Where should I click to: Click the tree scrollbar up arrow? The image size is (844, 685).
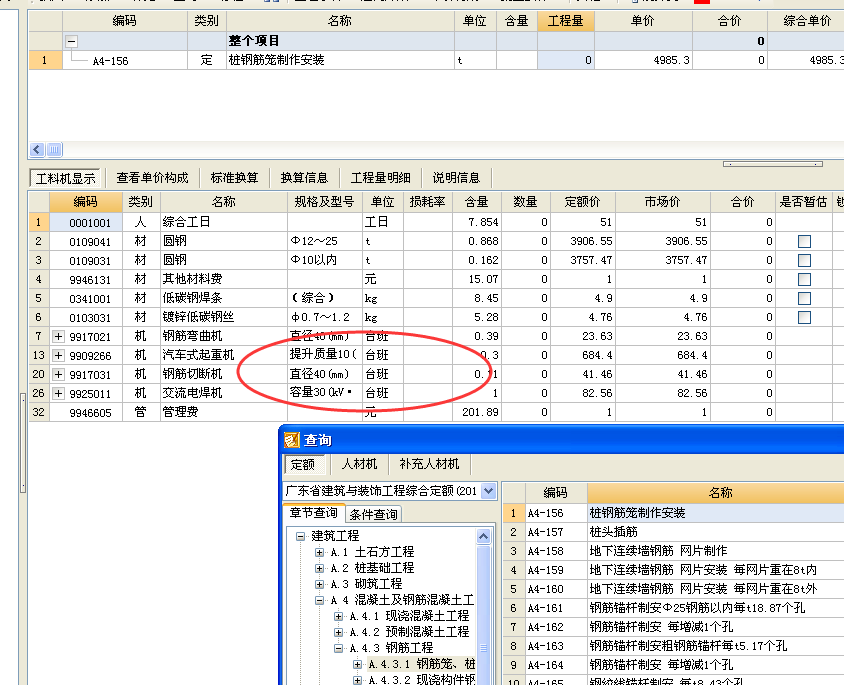[x=483, y=537]
